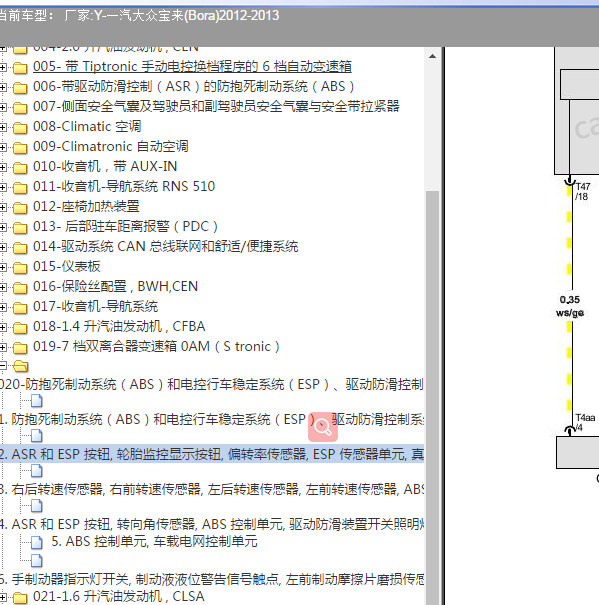Click folder icon of 006 ABS entry
The height and width of the screenshot is (605, 599).
click(20, 88)
